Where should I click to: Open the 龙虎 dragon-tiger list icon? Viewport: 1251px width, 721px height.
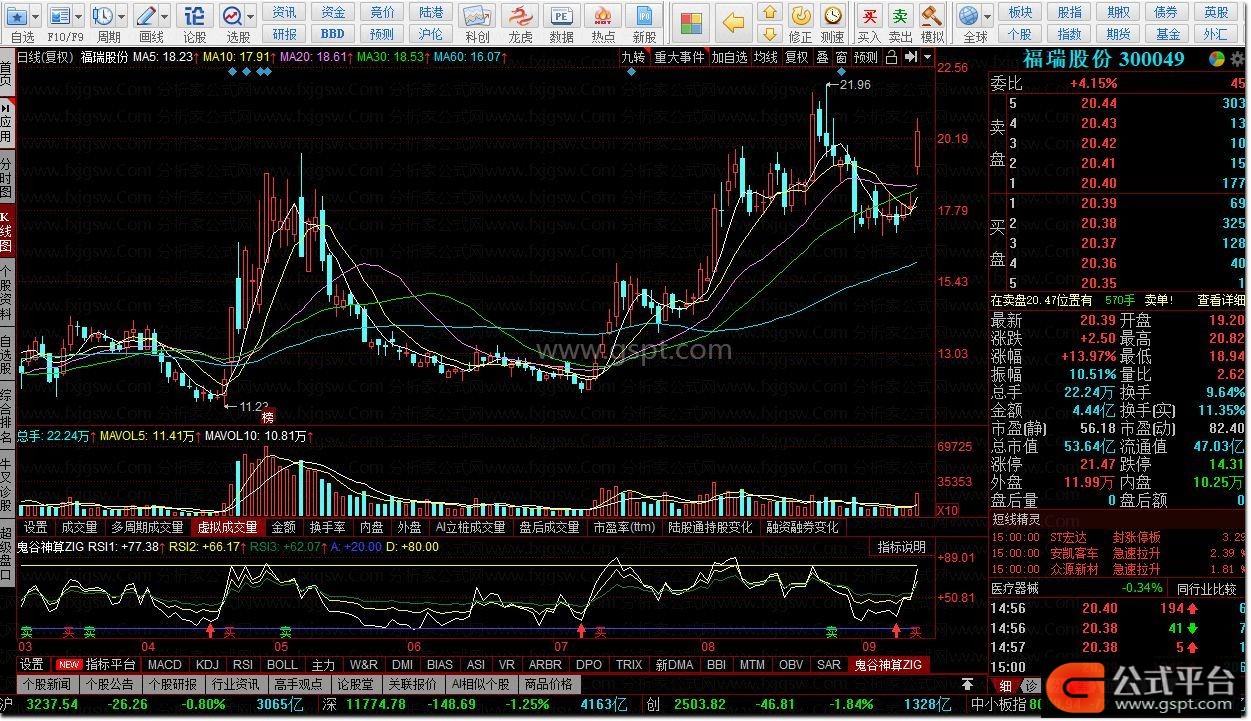point(520,16)
